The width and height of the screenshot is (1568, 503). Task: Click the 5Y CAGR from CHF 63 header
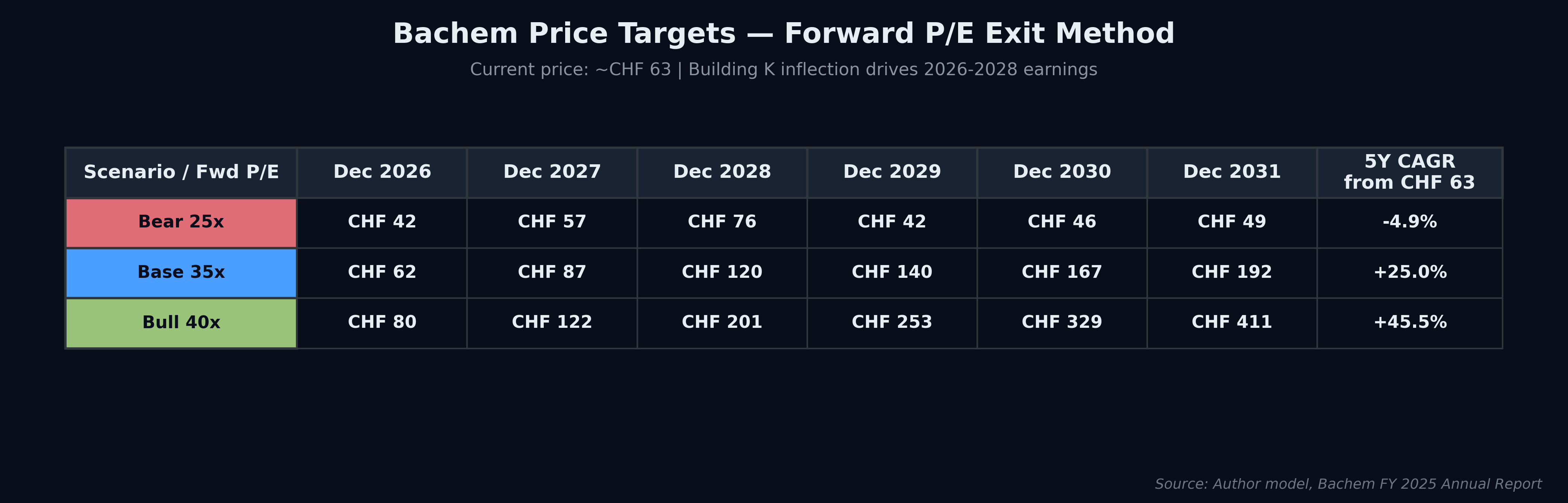coord(1410,173)
